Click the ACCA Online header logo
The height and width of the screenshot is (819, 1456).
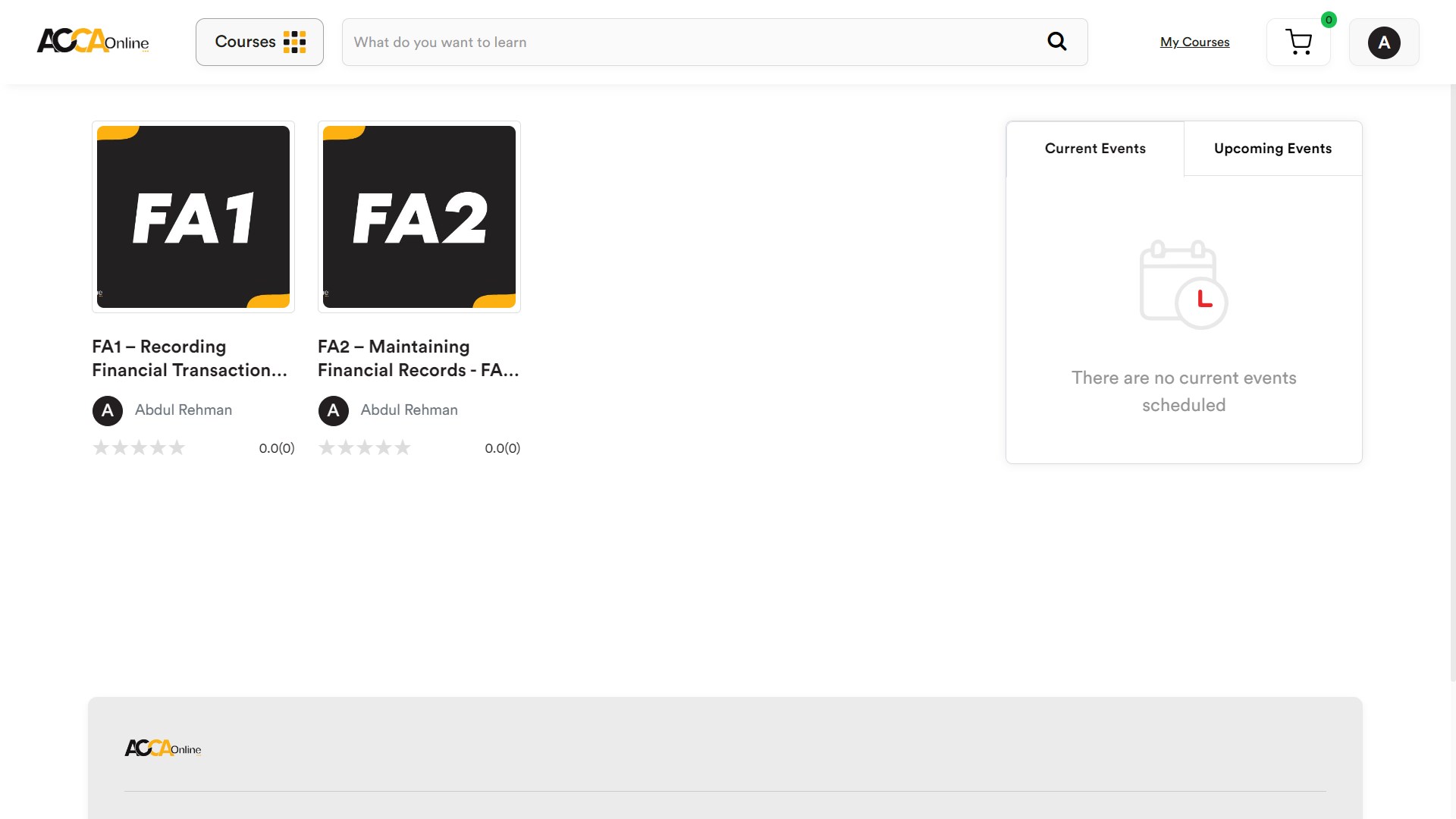coord(93,41)
